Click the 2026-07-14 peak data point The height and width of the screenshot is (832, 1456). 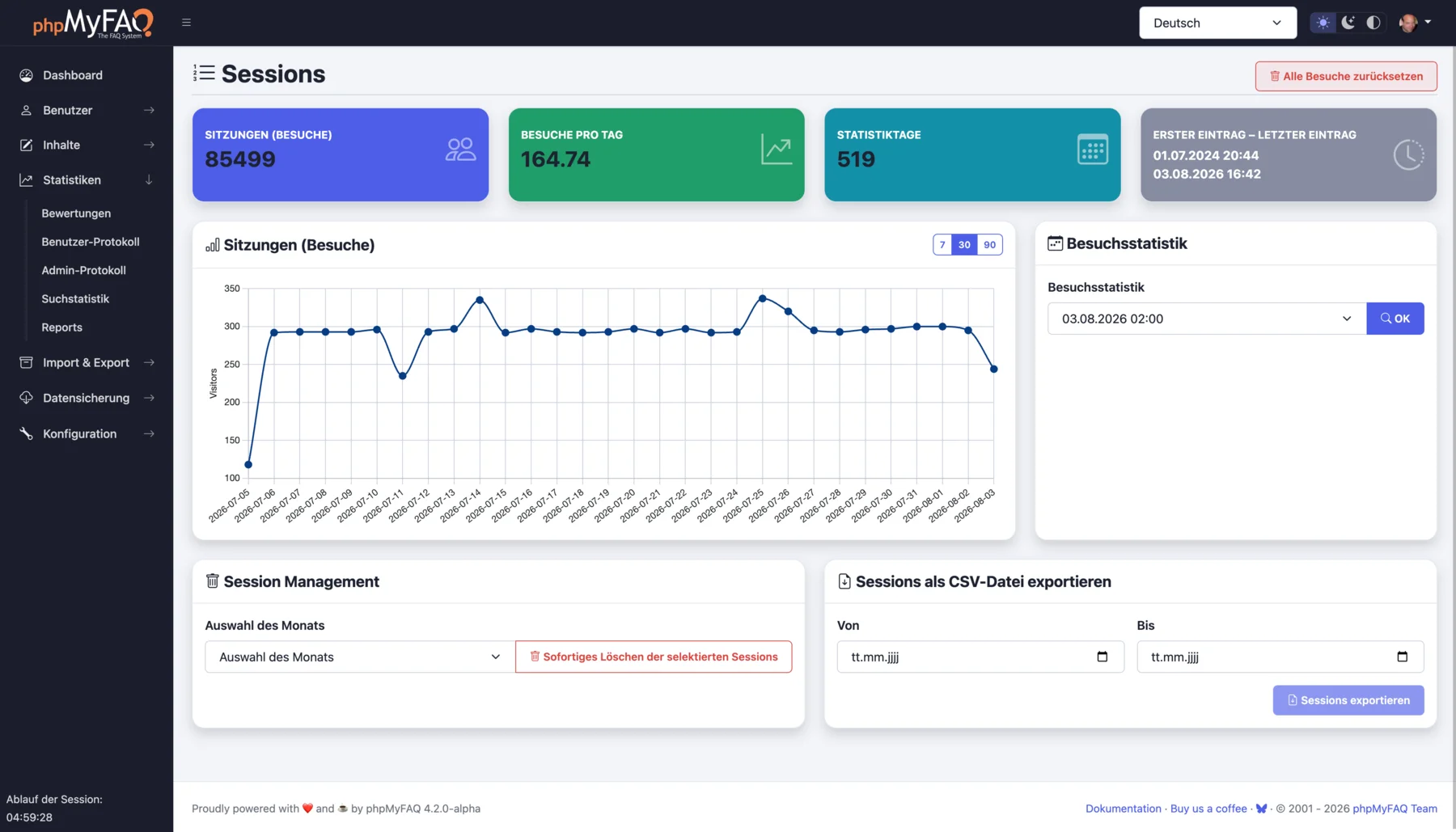[x=480, y=300]
